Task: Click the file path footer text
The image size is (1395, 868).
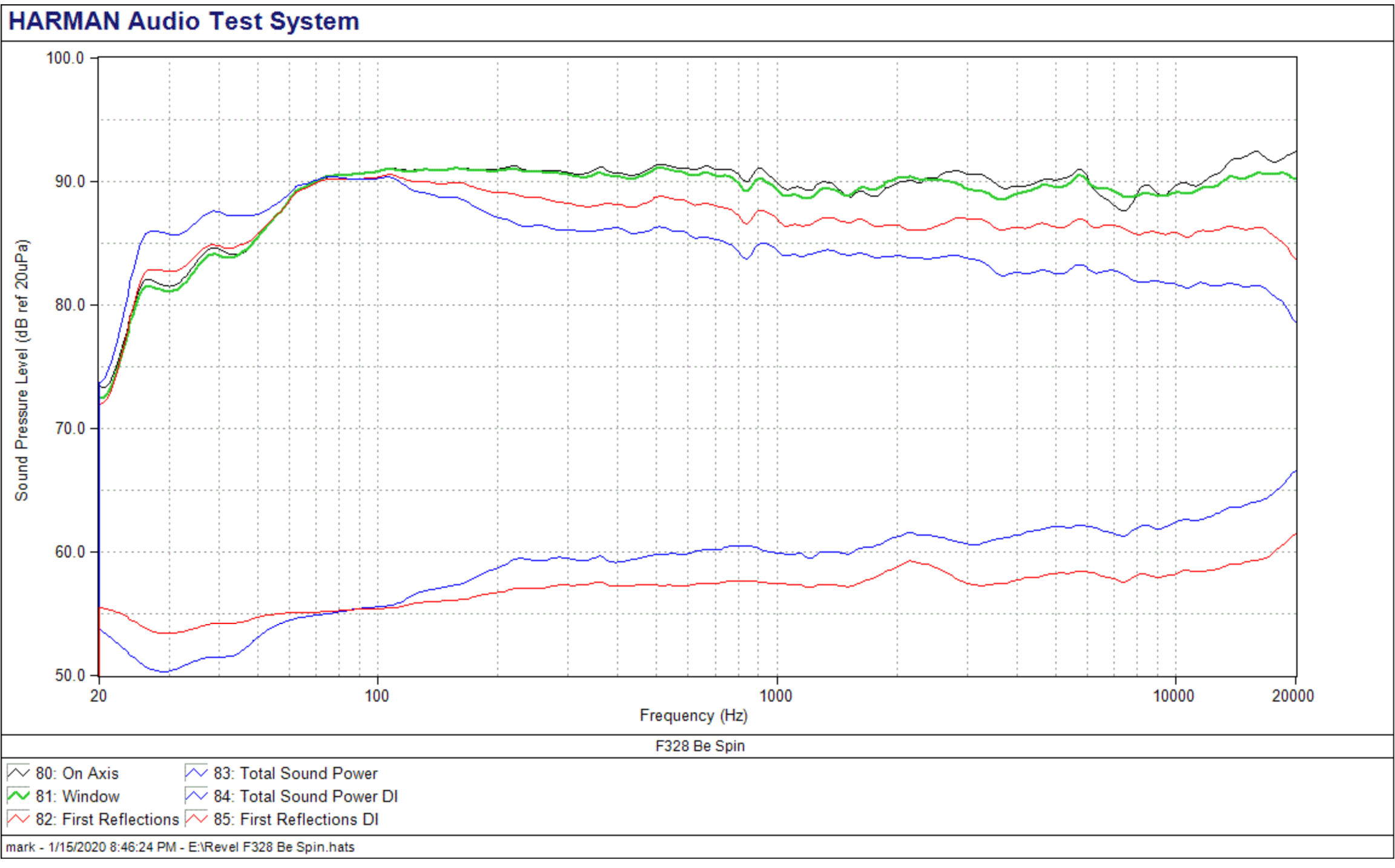Action: tap(180, 847)
